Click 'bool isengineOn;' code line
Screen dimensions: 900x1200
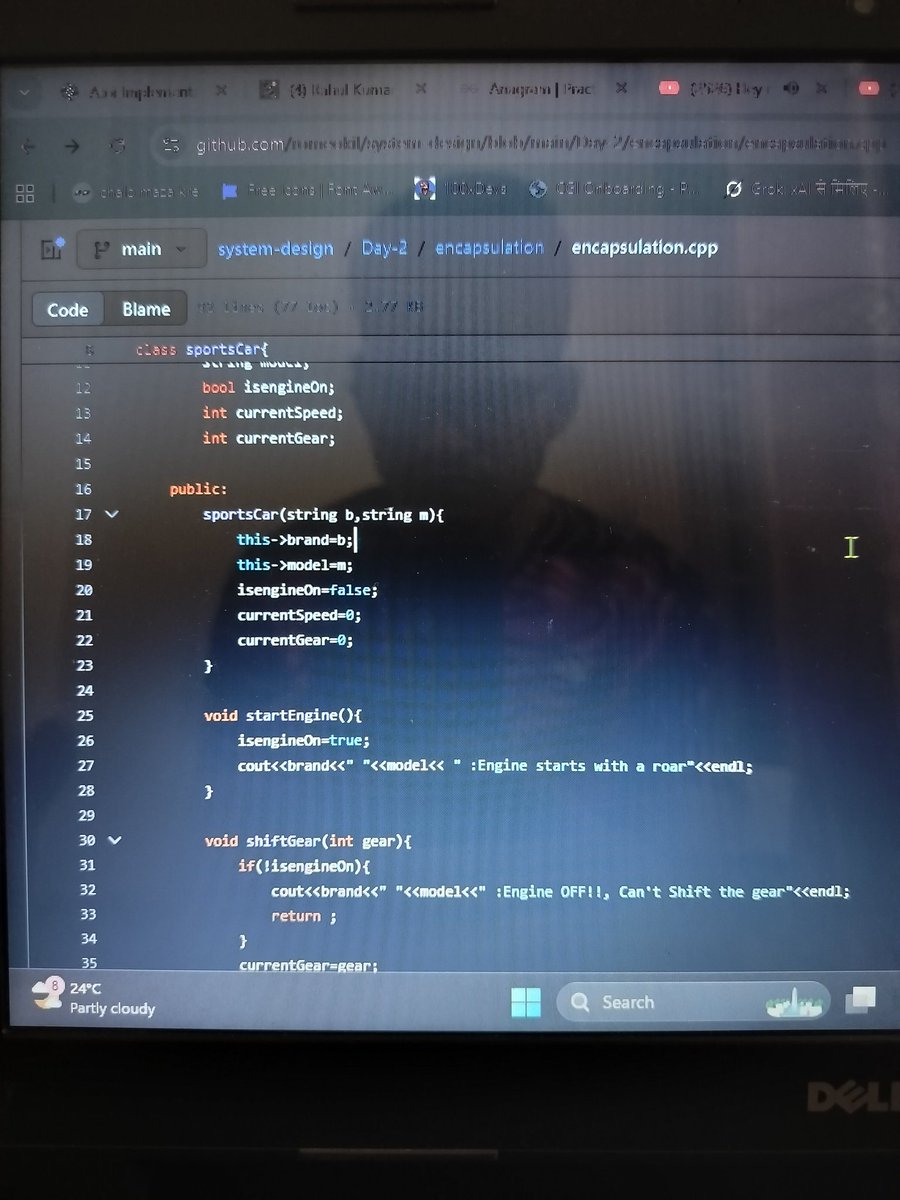(x=268, y=387)
